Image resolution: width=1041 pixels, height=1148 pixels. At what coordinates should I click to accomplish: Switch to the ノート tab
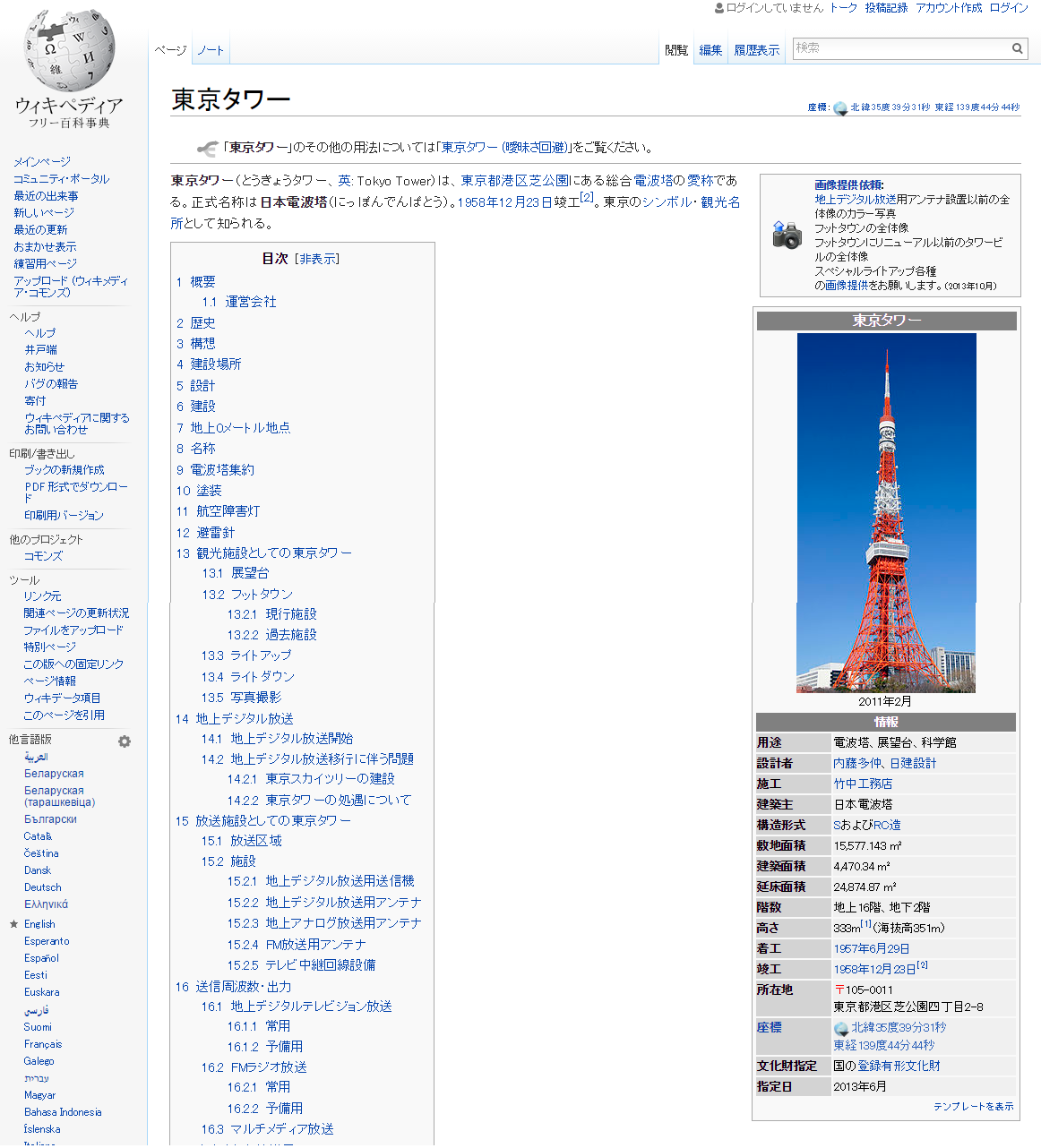click(211, 50)
